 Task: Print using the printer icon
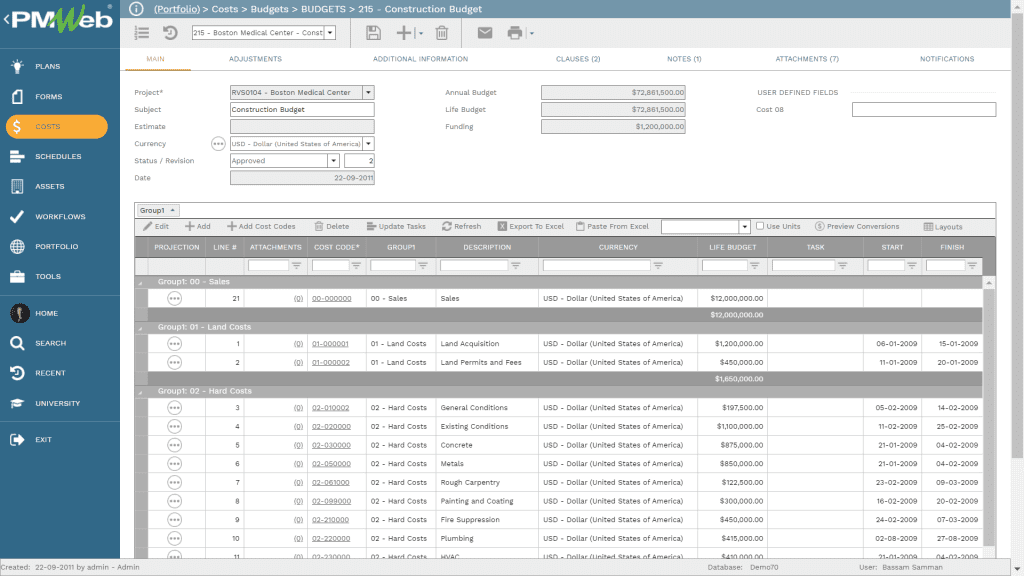(x=515, y=33)
